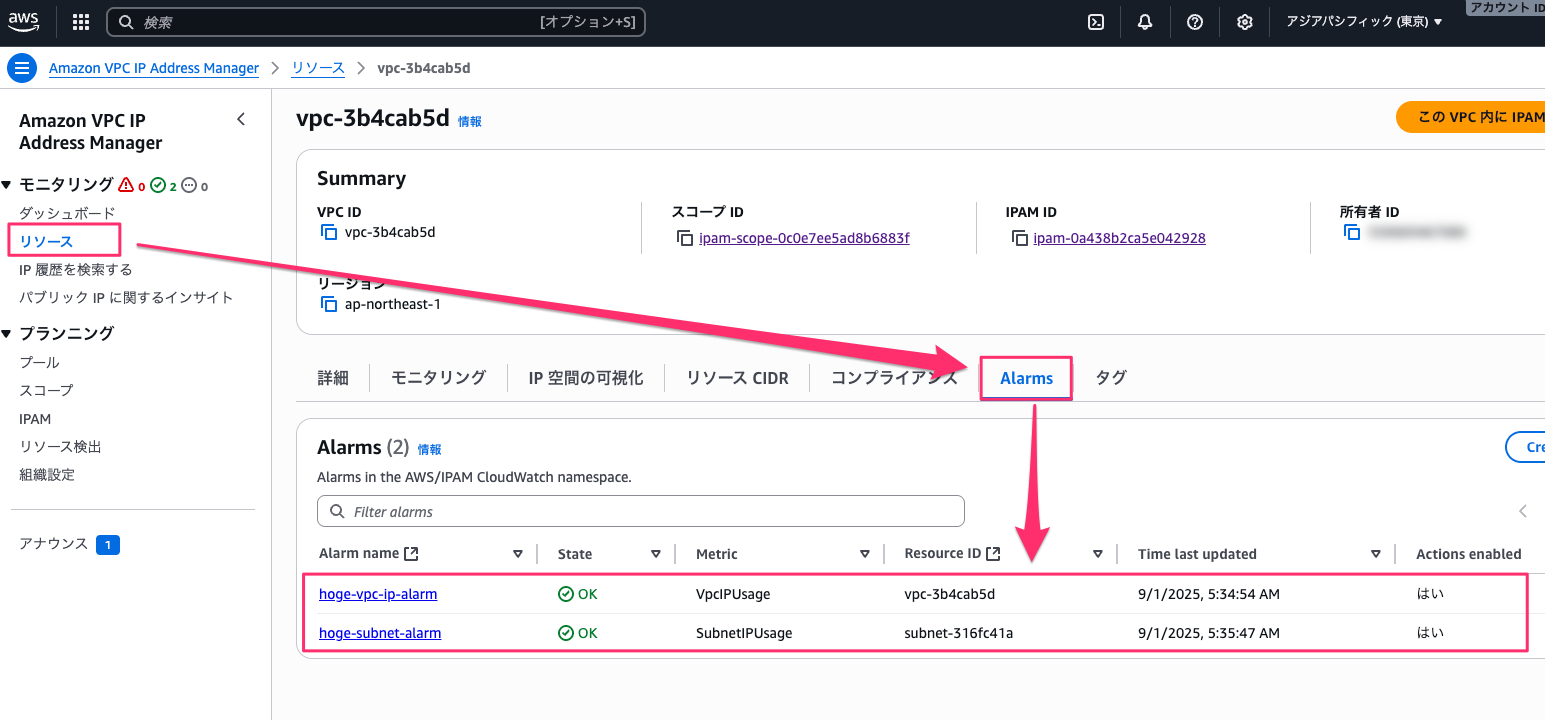Go to リソース breadcrumb link
The image size is (1545, 720).
318,68
